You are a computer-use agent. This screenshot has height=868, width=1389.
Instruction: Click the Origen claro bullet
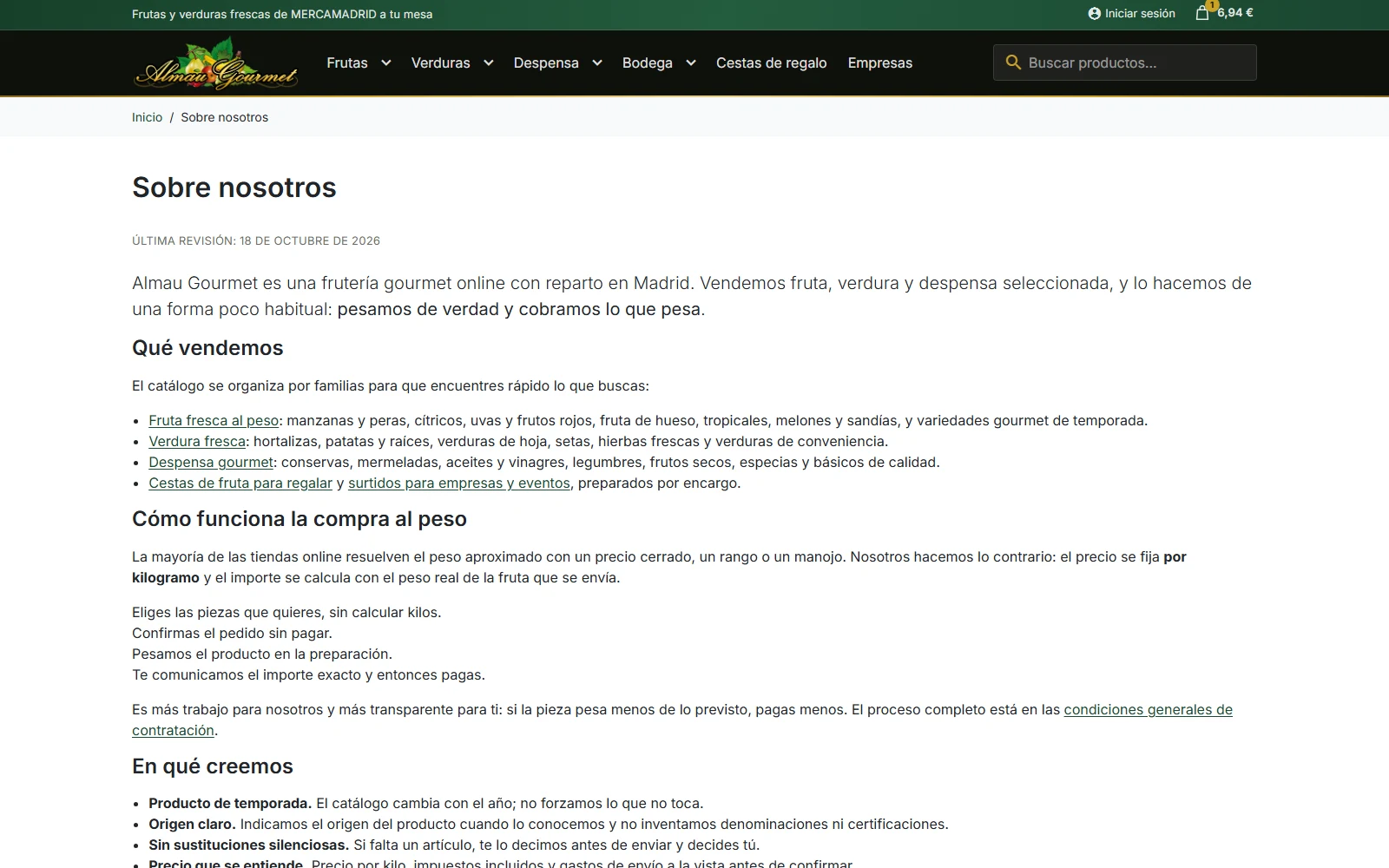coord(548,824)
